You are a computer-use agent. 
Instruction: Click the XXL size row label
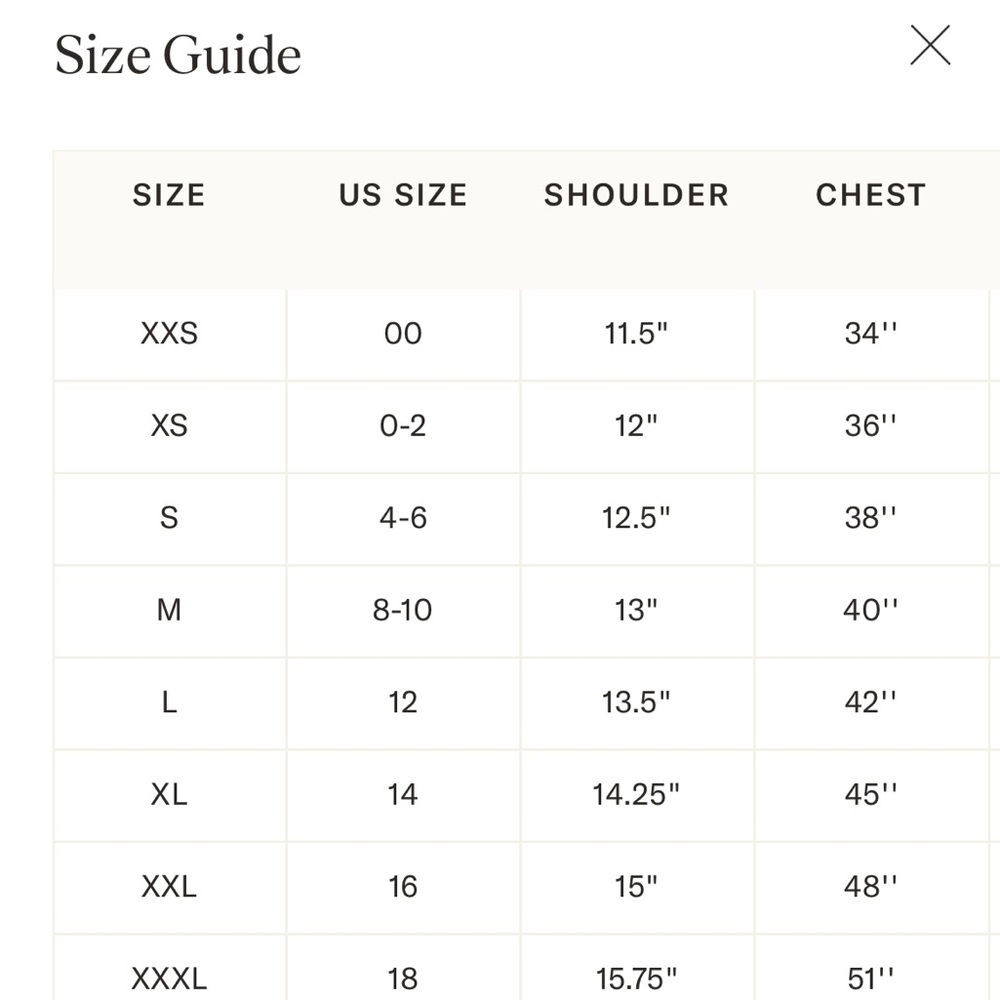click(x=169, y=886)
